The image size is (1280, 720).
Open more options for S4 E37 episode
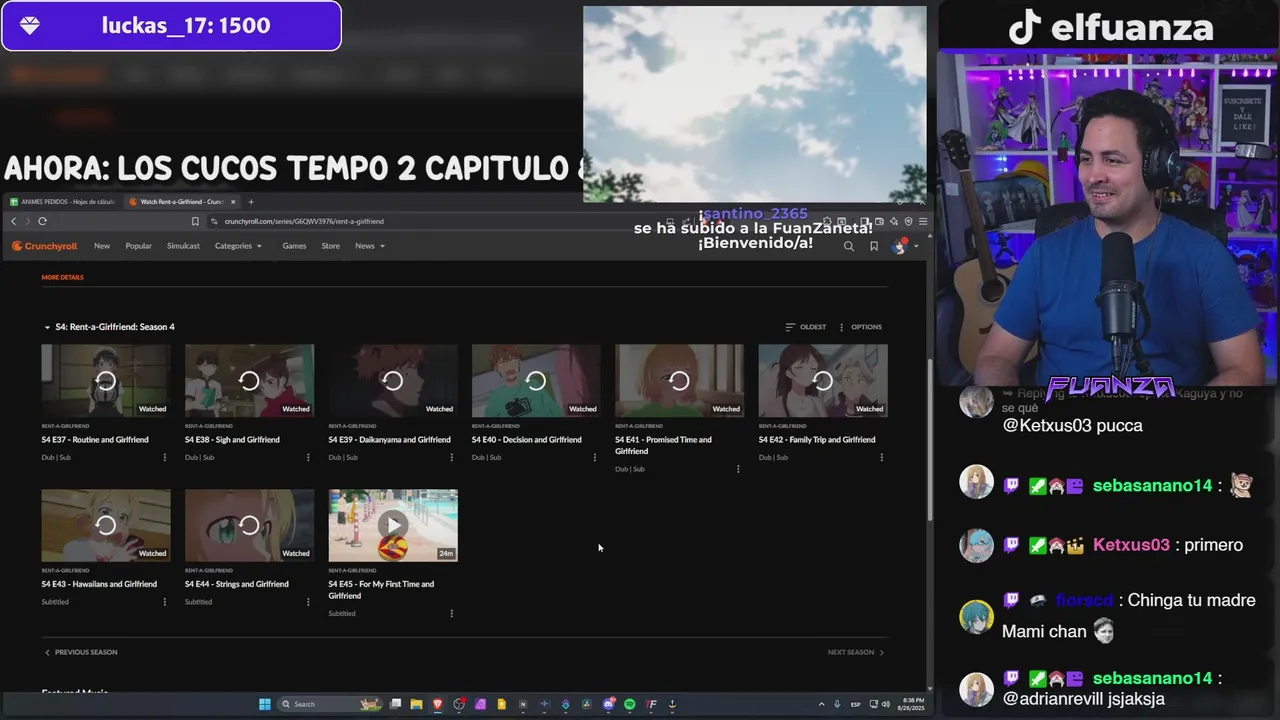click(165, 458)
